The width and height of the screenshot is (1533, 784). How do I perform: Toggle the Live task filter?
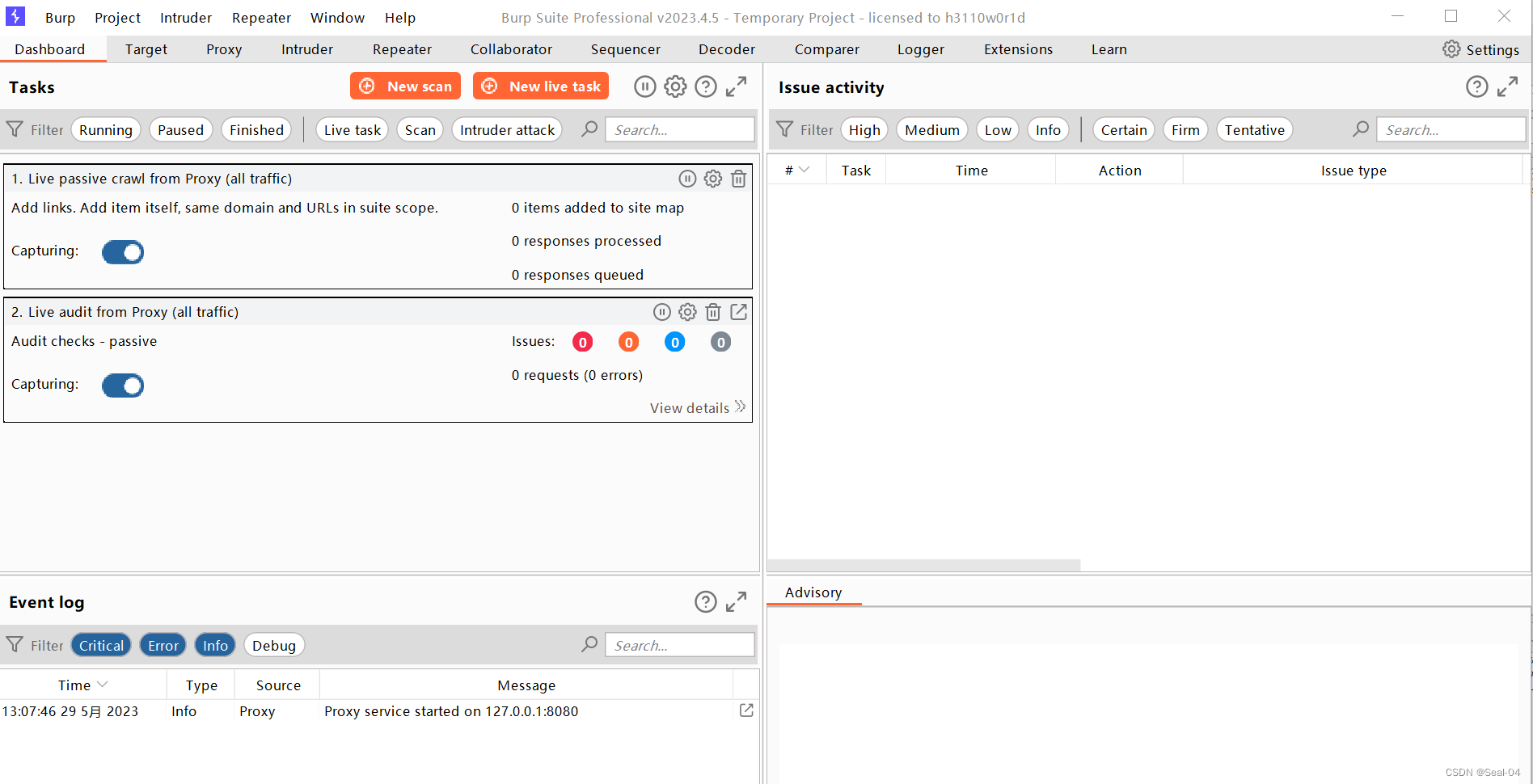click(353, 130)
